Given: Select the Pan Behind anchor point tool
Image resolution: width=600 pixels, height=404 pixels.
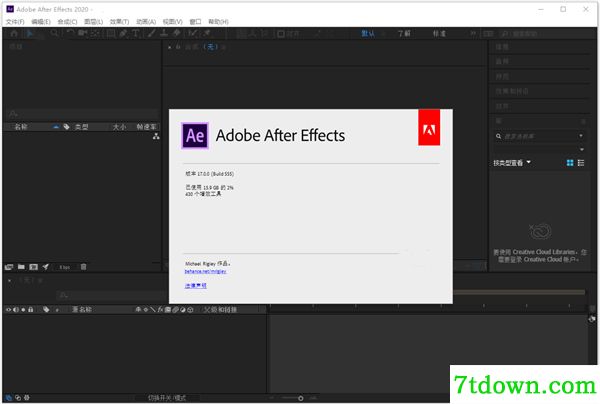Looking at the screenshot, I should click(95, 34).
